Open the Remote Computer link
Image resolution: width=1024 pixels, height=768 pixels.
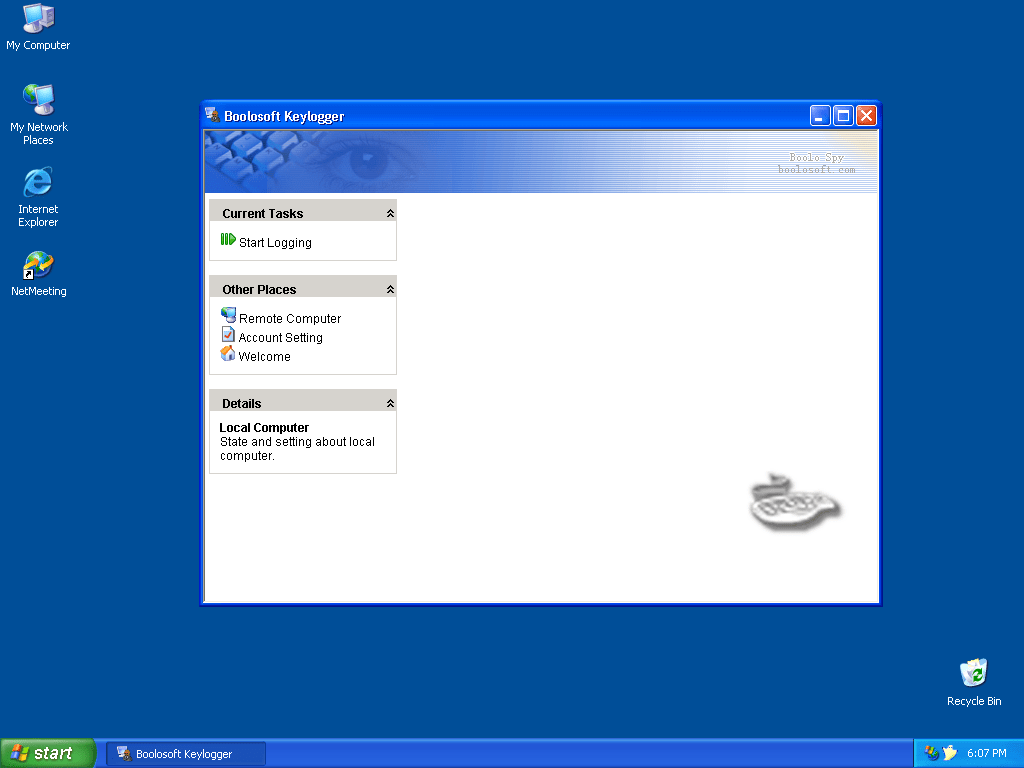290,319
